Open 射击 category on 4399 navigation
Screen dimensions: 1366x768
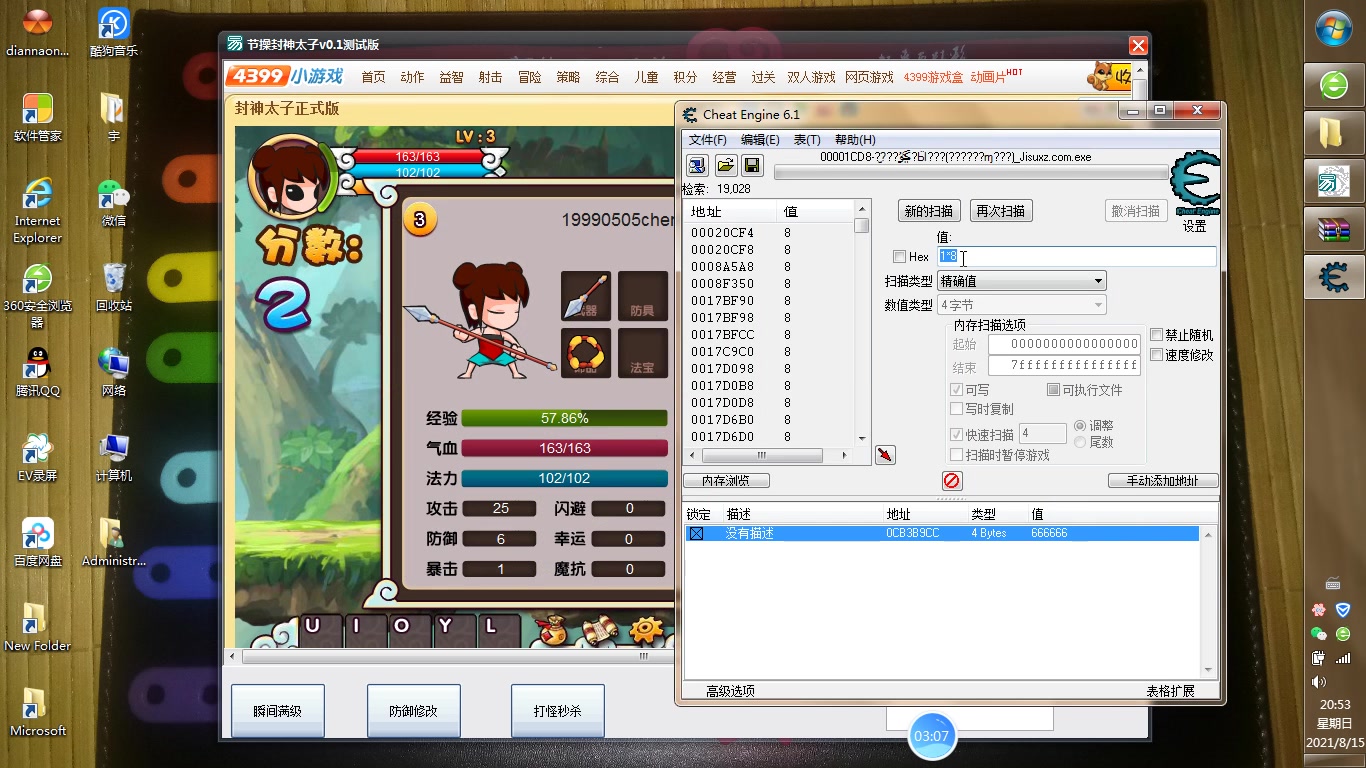490,77
